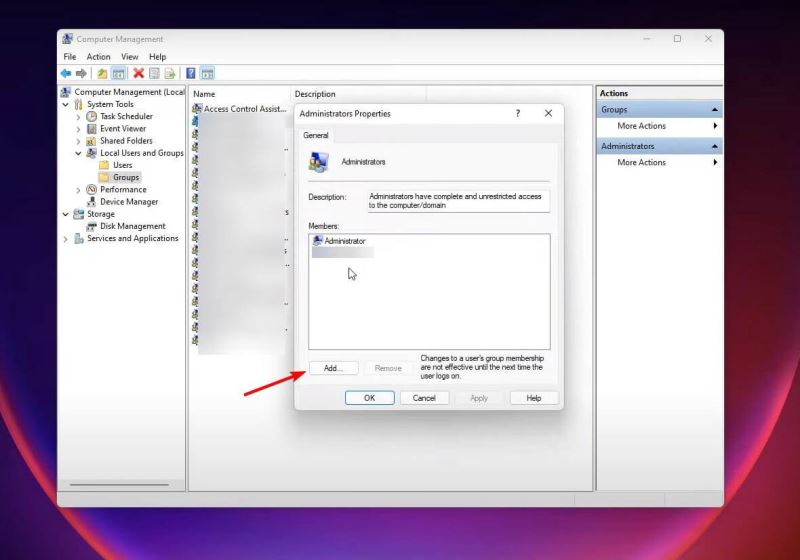The image size is (800, 560).
Task: Click the Up one level toolbar icon
Action: [102, 73]
